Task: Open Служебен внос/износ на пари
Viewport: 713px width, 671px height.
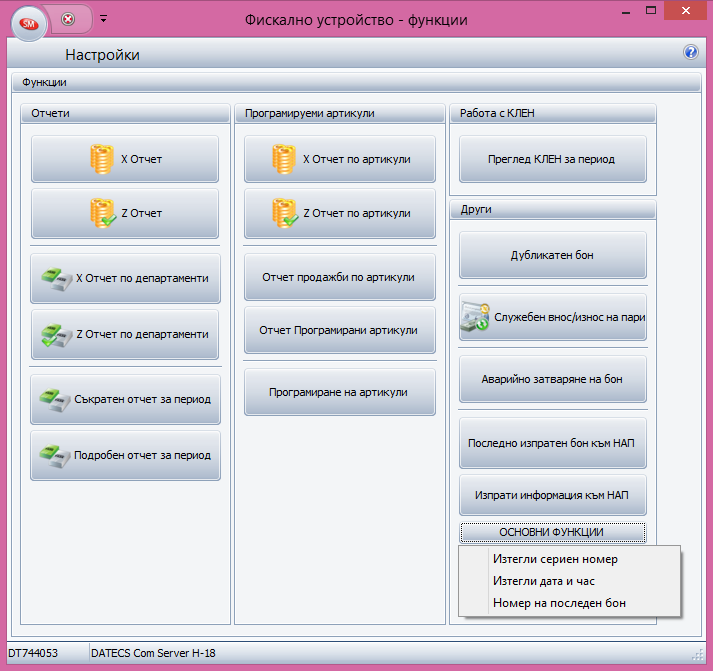Action: (x=552, y=317)
